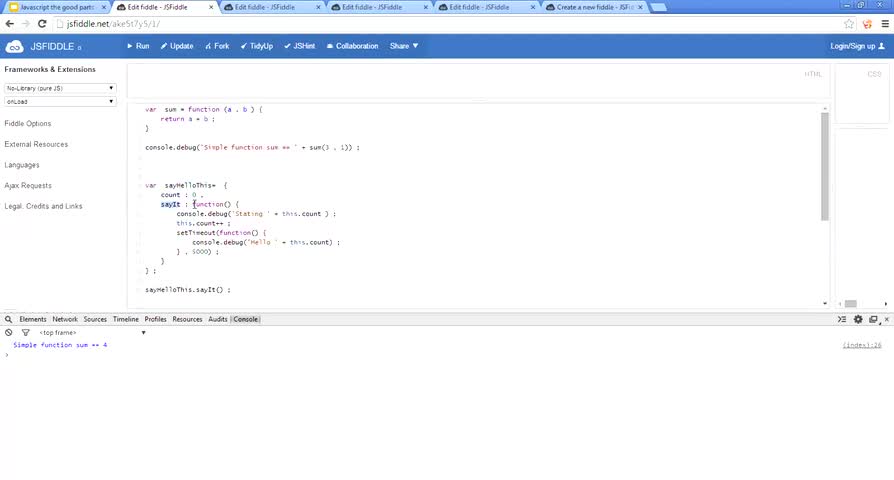Select the DevTools Console tab
Viewport: 894px width, 480px height.
point(246,319)
